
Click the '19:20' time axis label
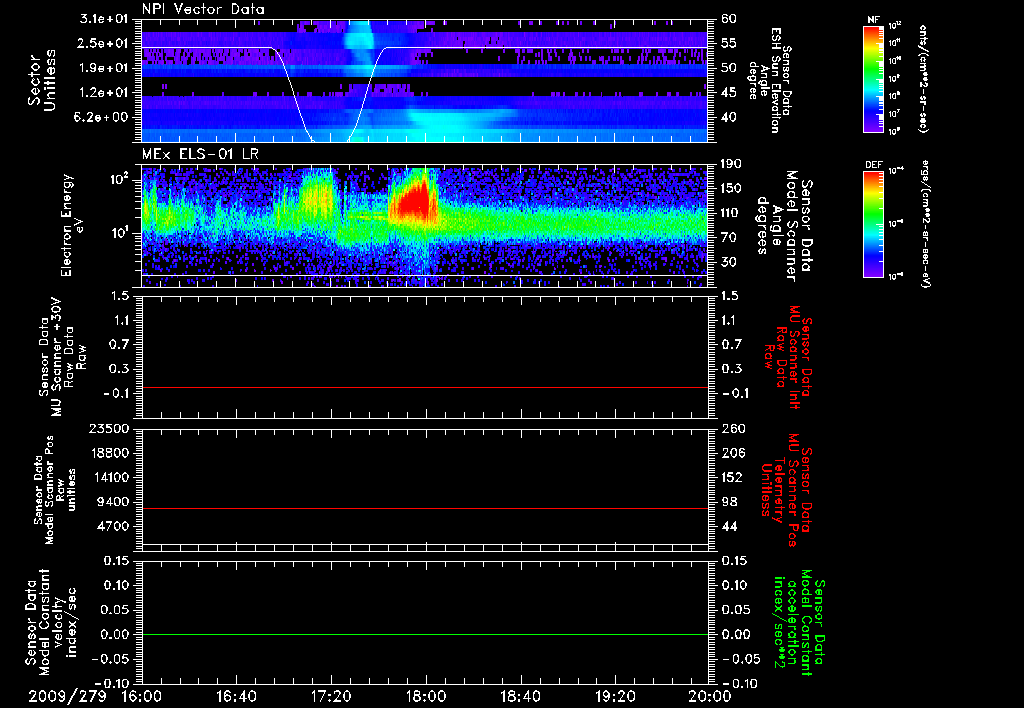tap(615, 696)
